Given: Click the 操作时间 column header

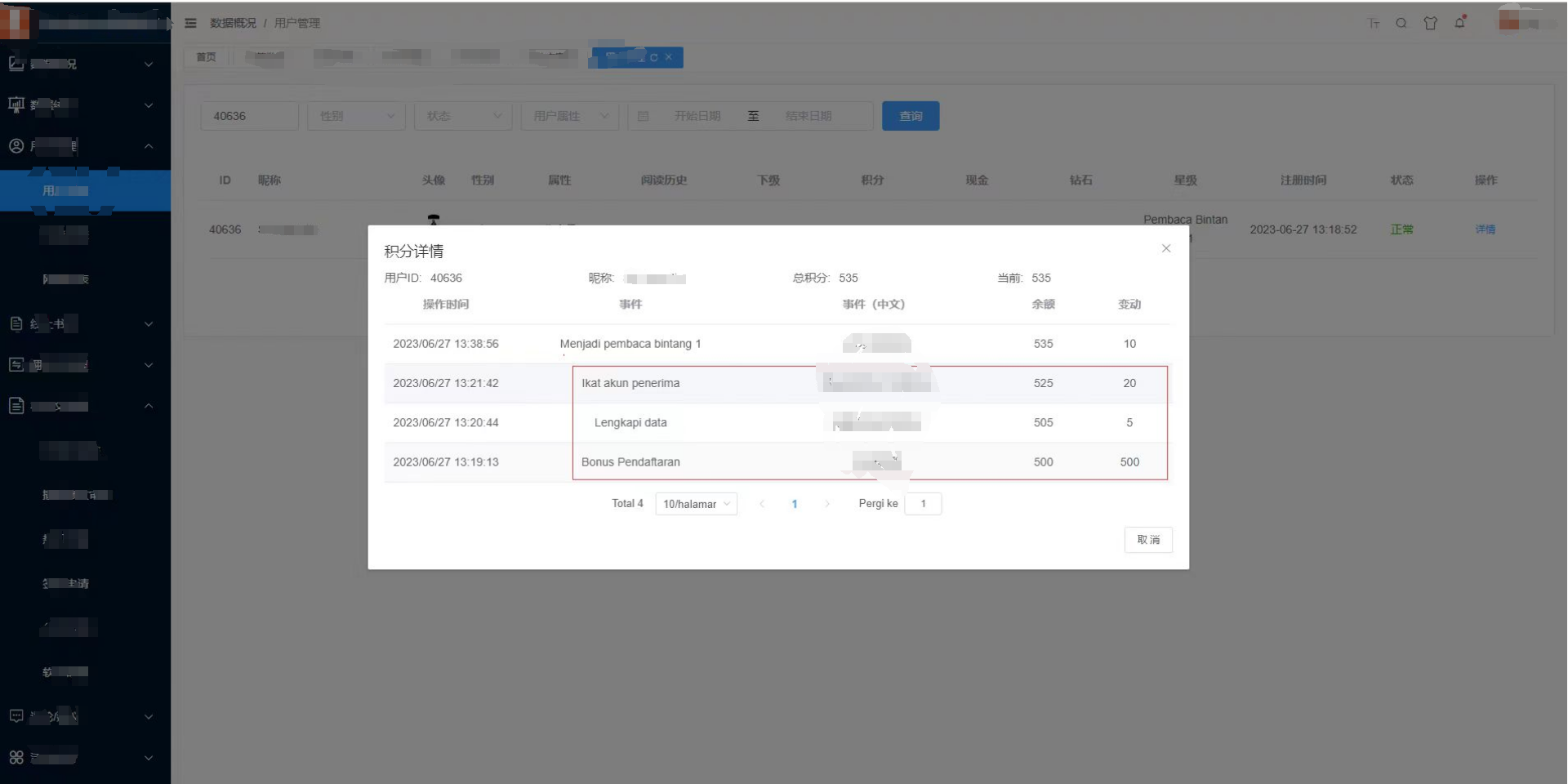Looking at the screenshot, I should click(x=446, y=304).
